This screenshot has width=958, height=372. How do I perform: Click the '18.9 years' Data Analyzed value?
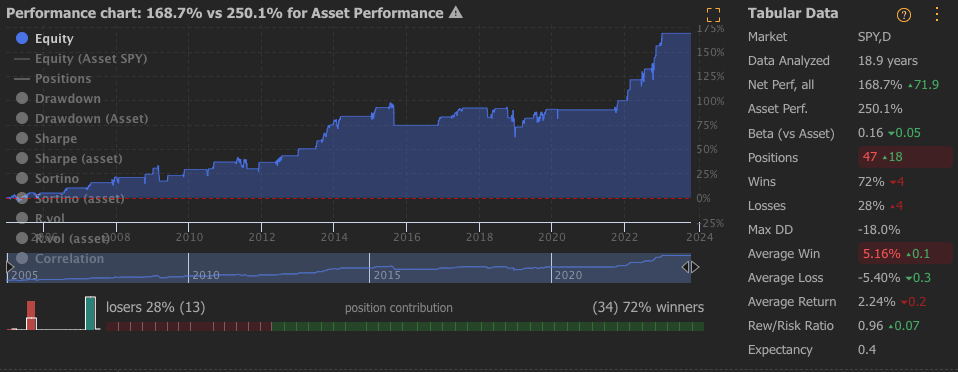[x=888, y=61]
